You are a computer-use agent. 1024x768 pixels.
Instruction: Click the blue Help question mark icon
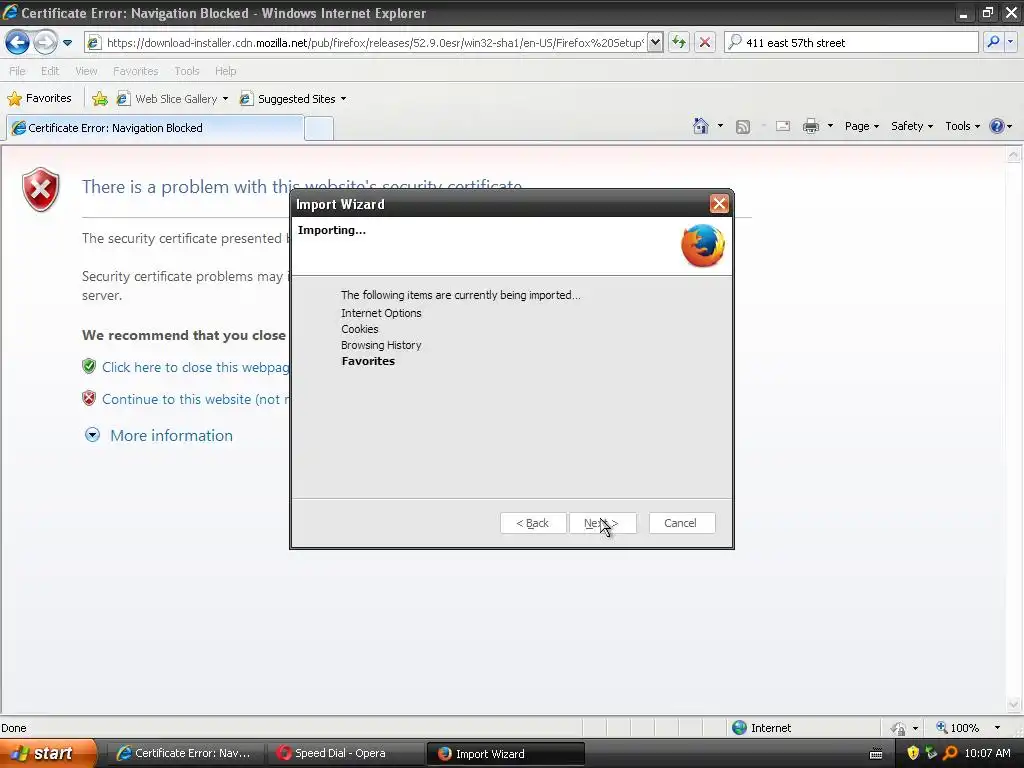pos(997,126)
